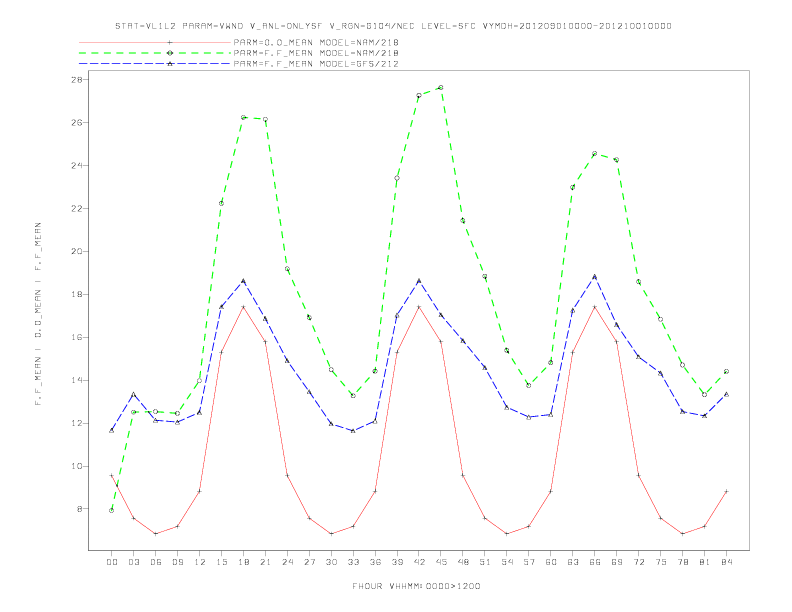Click x-axis forecast hour label 15

[221, 562]
